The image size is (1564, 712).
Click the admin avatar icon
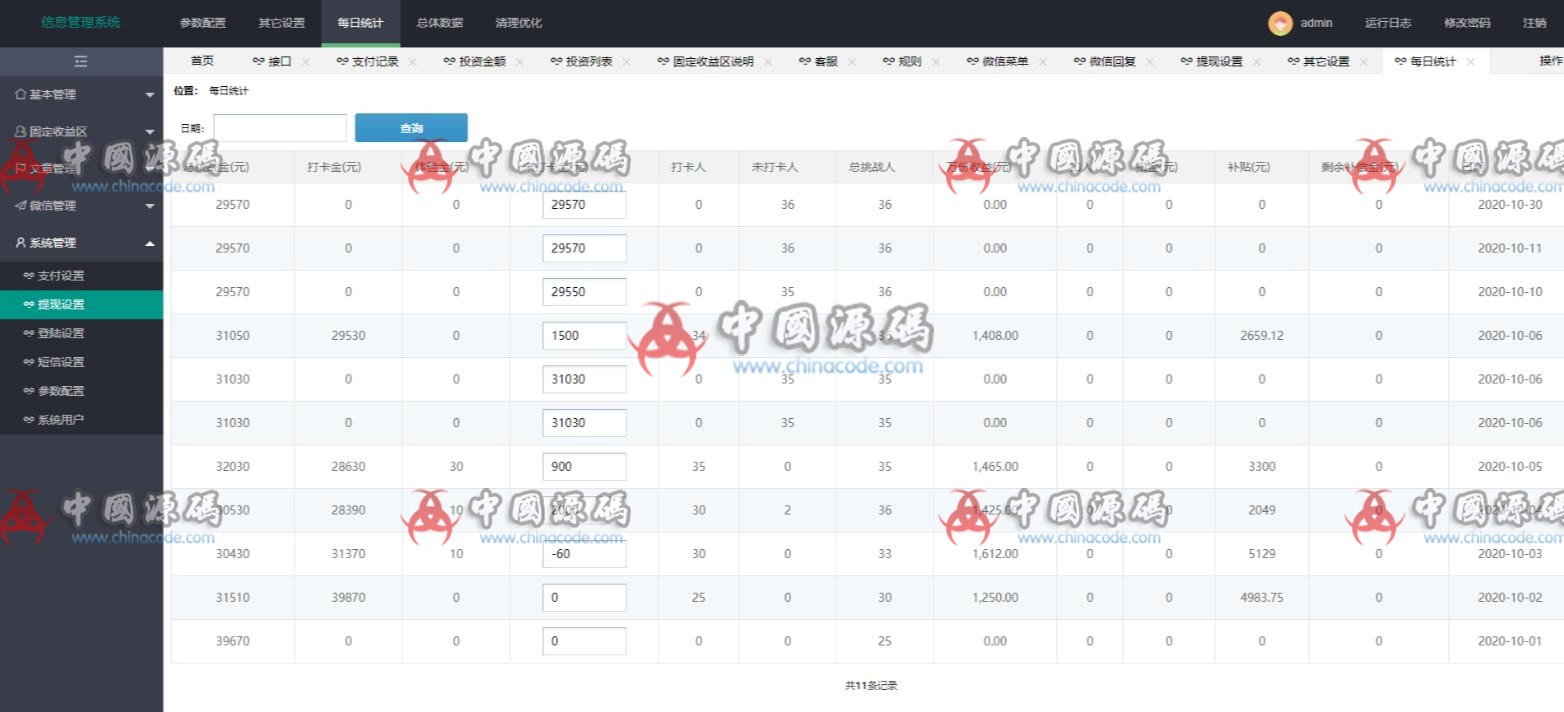click(x=1278, y=23)
